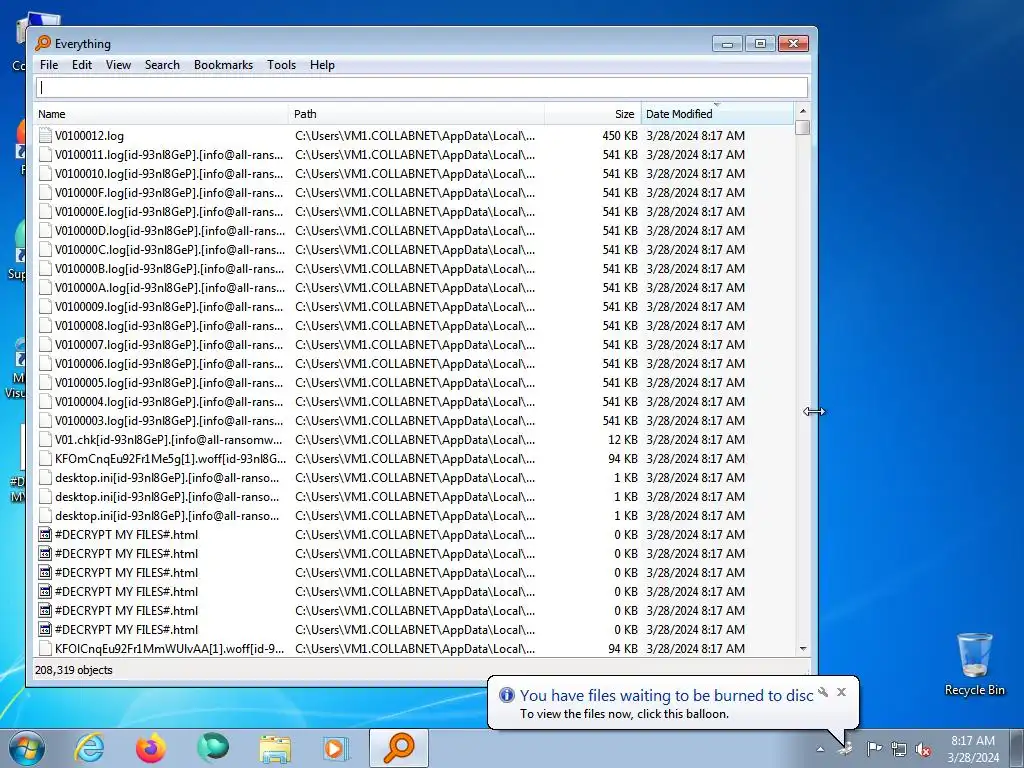Sort by Date Modified column header

(718, 114)
